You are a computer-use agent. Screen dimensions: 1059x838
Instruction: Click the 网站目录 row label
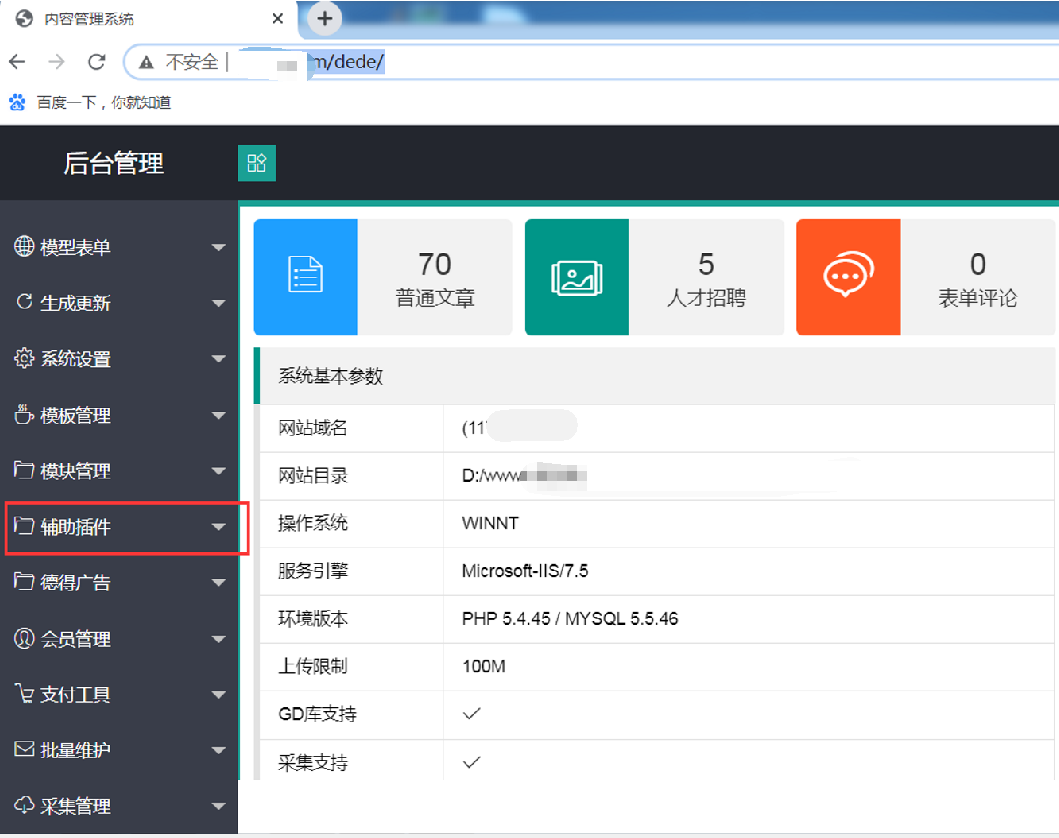pyautogui.click(x=313, y=475)
